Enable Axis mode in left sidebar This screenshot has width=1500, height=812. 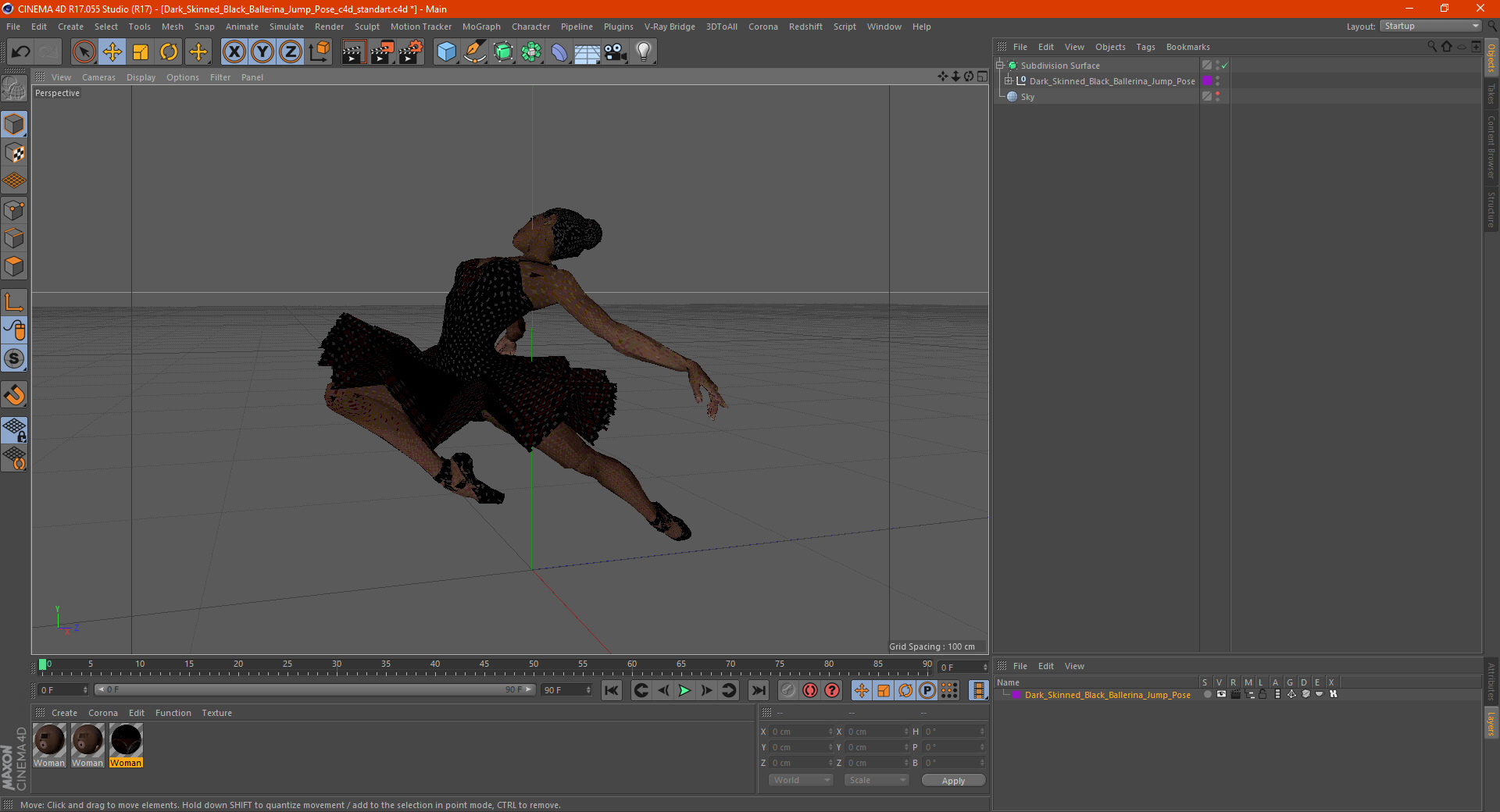[x=14, y=302]
